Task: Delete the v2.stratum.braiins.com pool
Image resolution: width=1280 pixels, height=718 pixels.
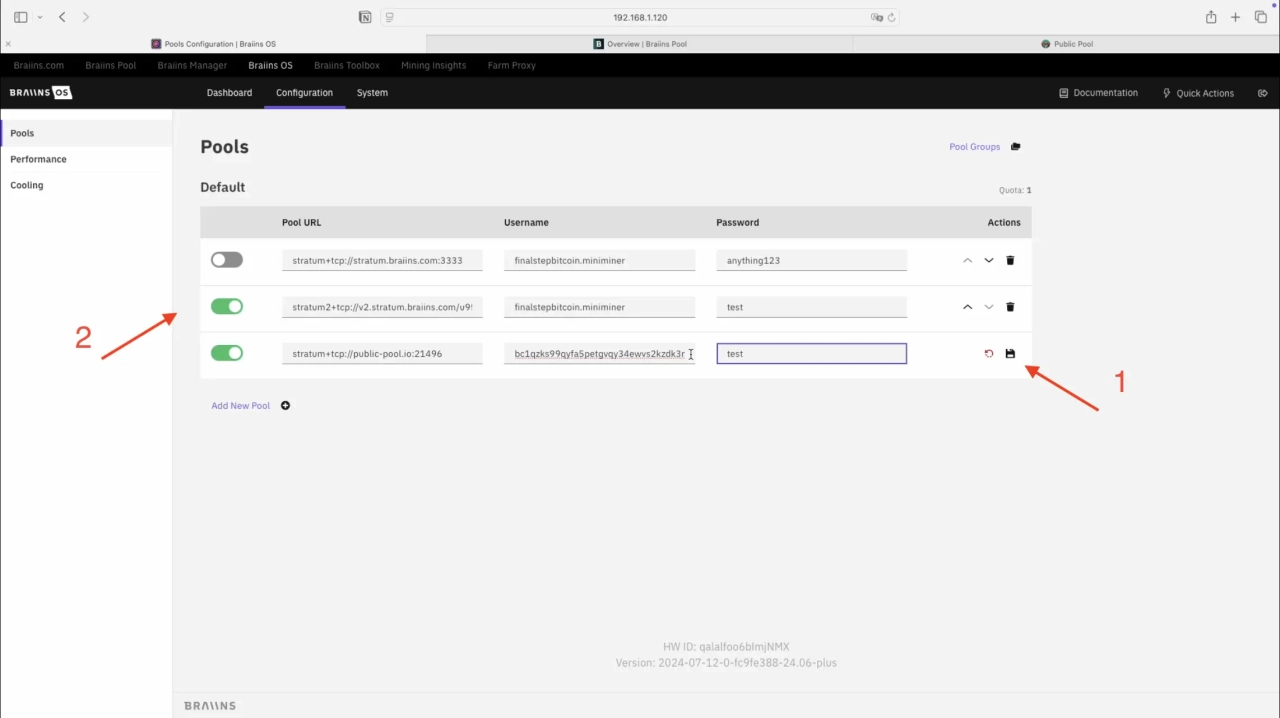Action: [x=1010, y=307]
